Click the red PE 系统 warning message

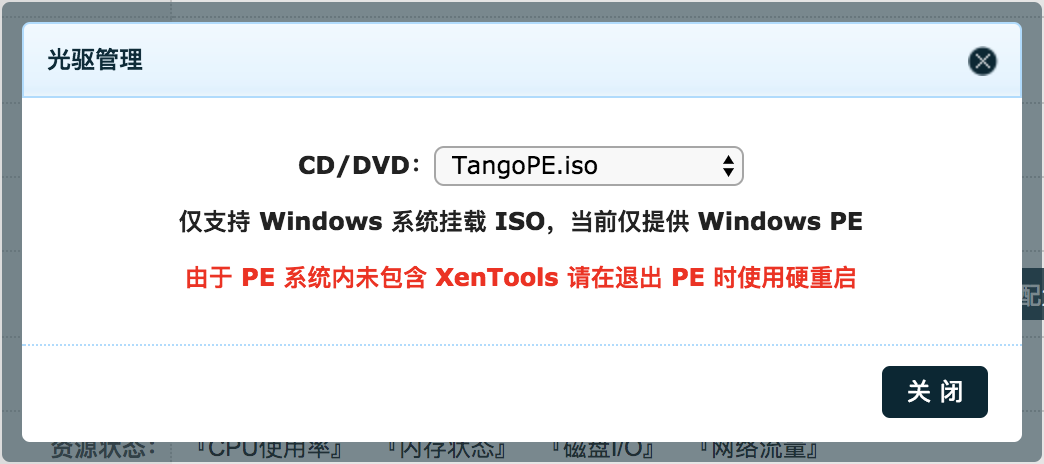[521, 278]
